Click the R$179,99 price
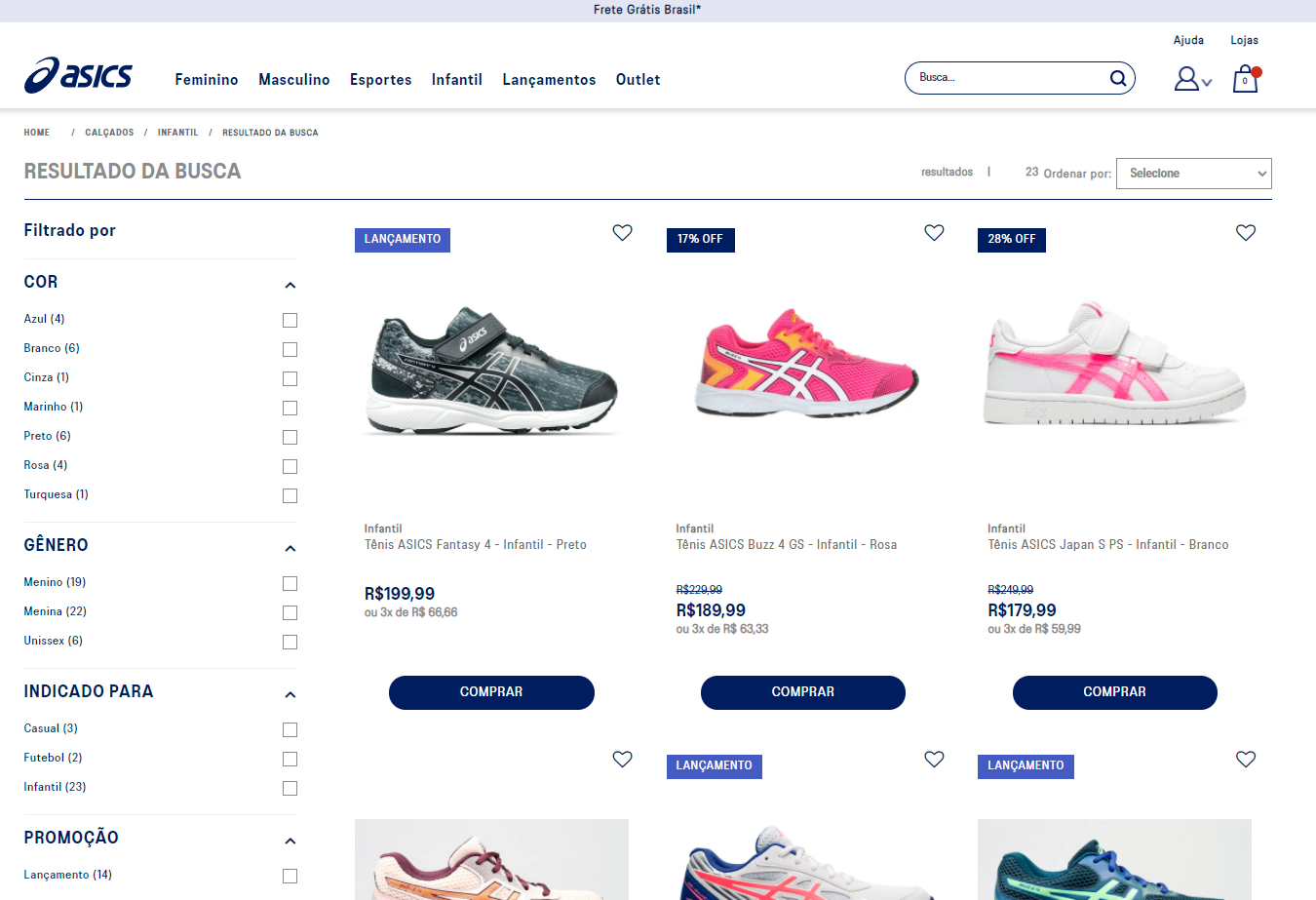 (x=1022, y=610)
